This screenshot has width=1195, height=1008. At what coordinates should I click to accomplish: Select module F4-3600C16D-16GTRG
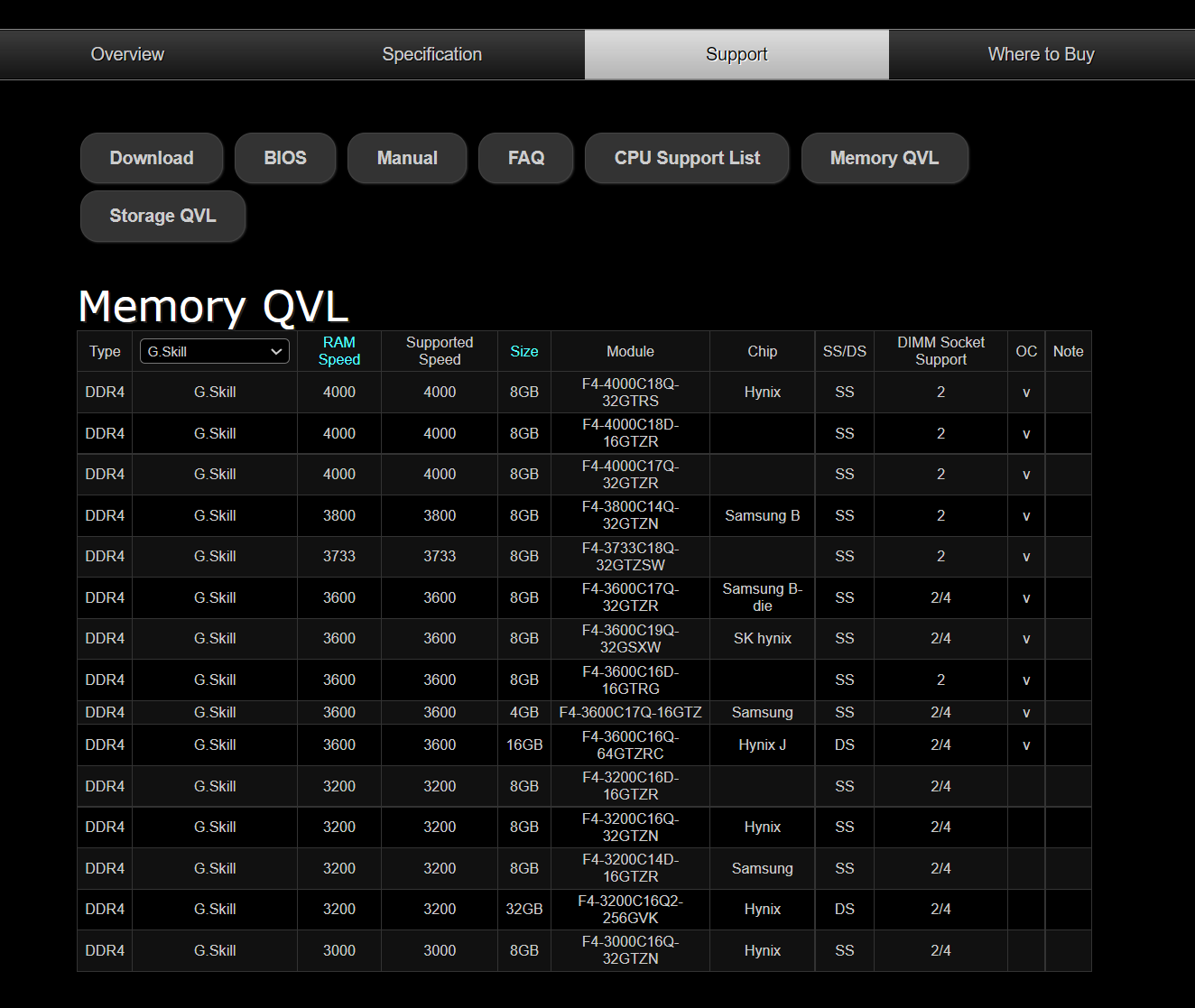point(630,680)
